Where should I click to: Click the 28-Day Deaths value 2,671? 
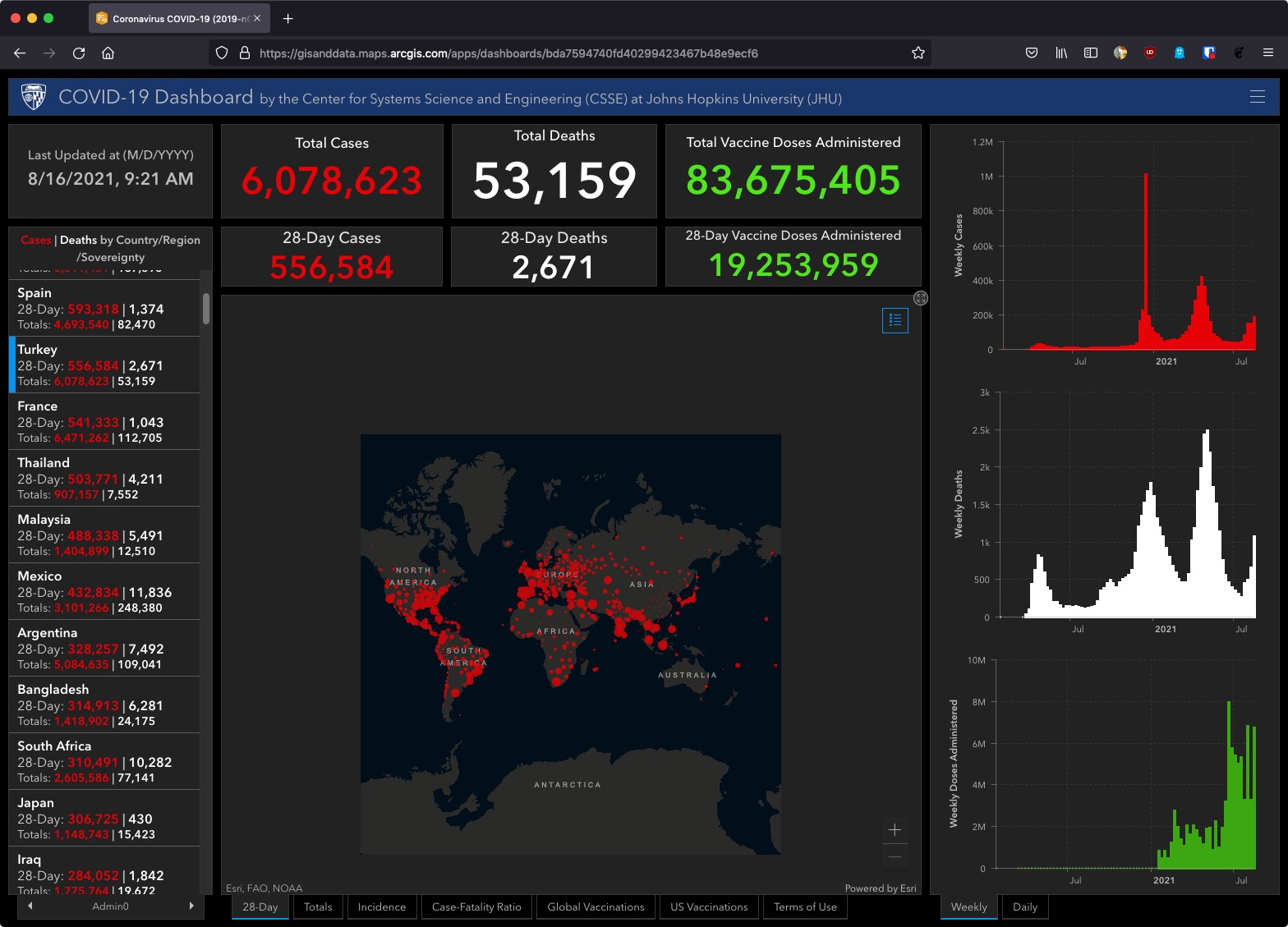pyautogui.click(x=553, y=268)
